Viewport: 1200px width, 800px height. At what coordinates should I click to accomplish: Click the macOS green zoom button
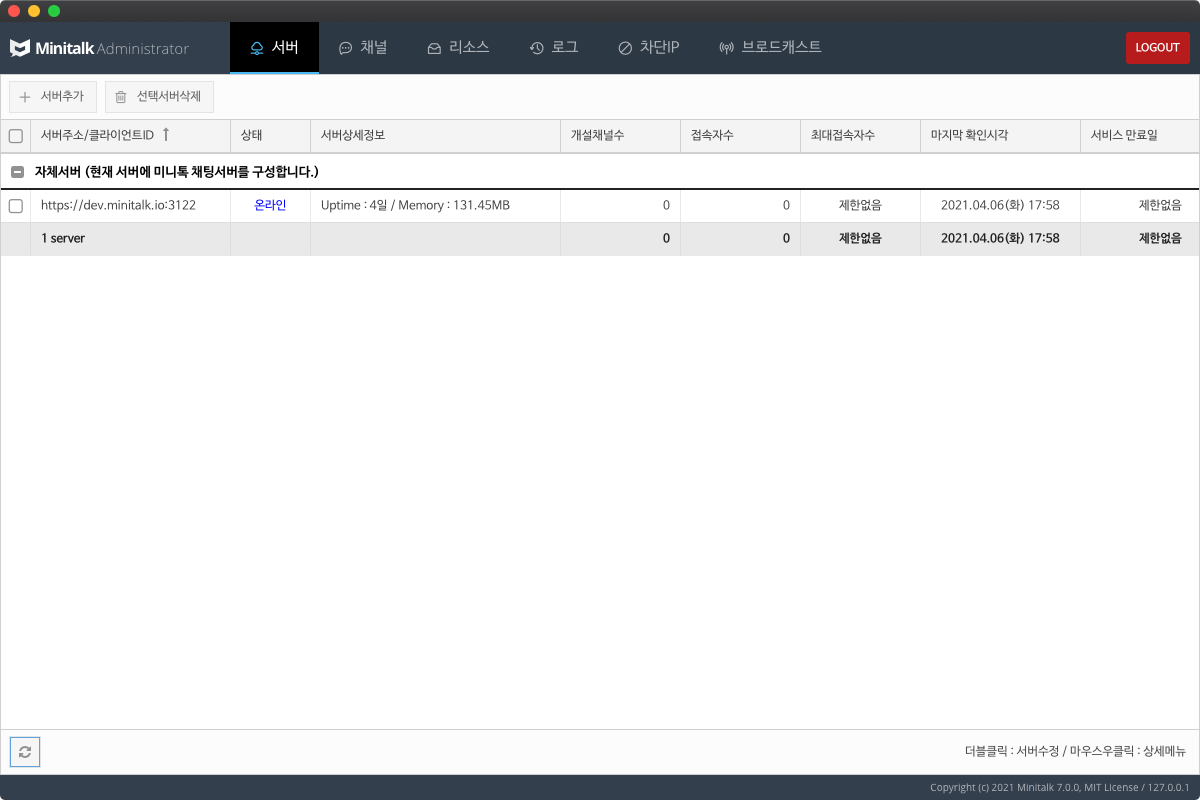click(x=54, y=11)
